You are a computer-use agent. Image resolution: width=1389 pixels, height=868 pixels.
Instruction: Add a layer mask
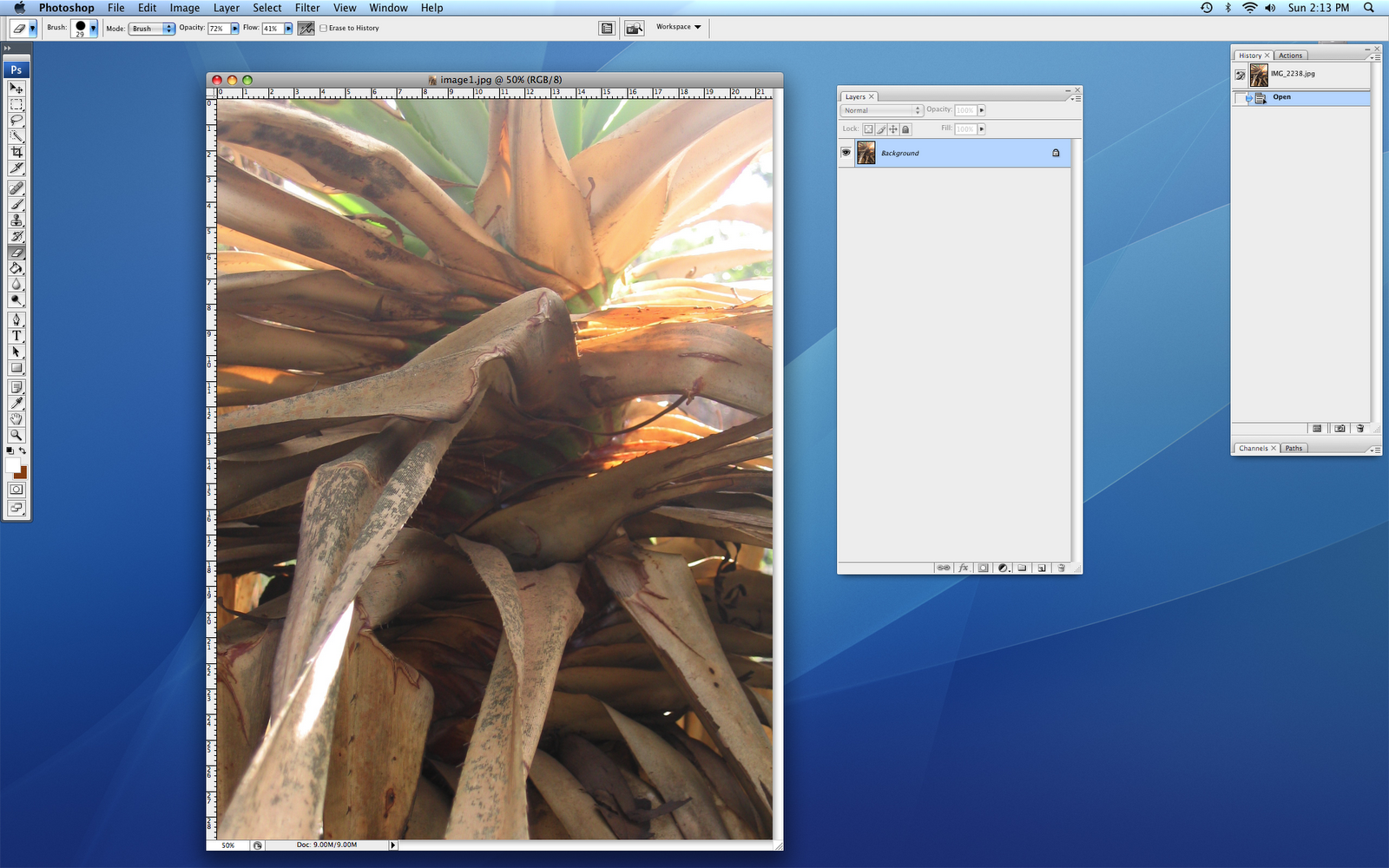pyautogui.click(x=984, y=568)
